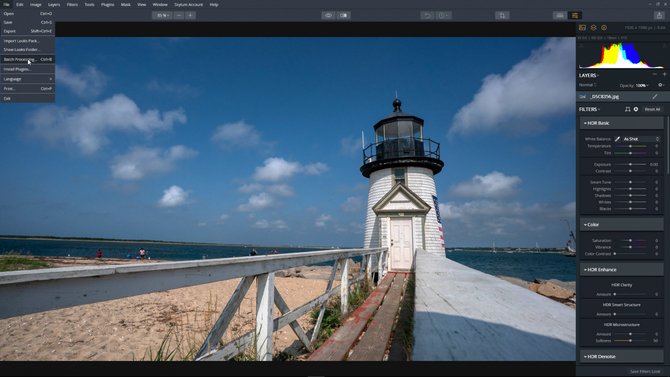The width and height of the screenshot is (670, 377).
Task: Click the Shadows slider
Action: 631,195
